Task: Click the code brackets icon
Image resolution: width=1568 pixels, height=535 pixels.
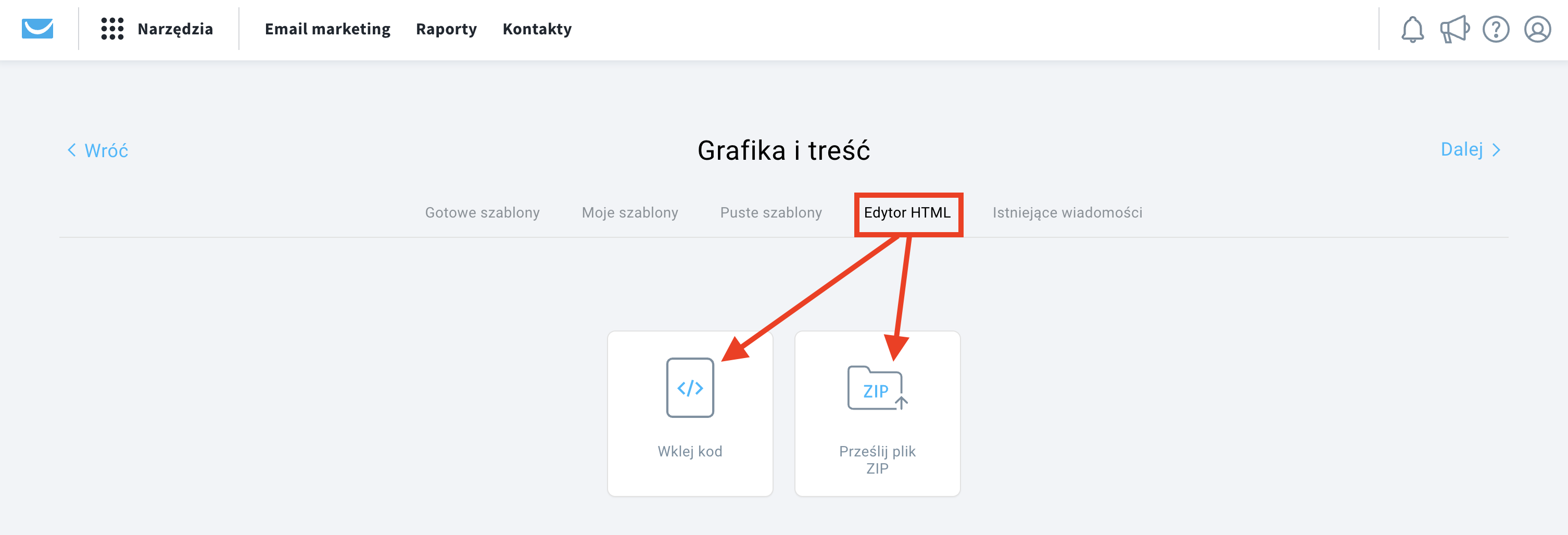Action: pos(690,388)
